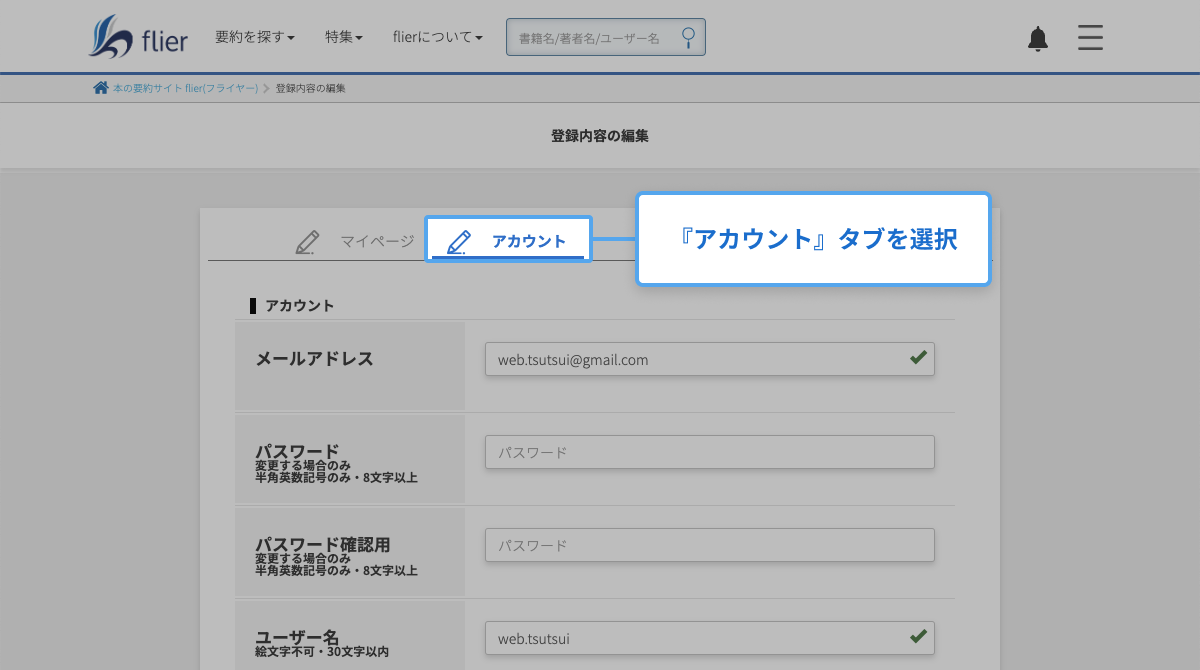Open the notification bell

click(1038, 39)
